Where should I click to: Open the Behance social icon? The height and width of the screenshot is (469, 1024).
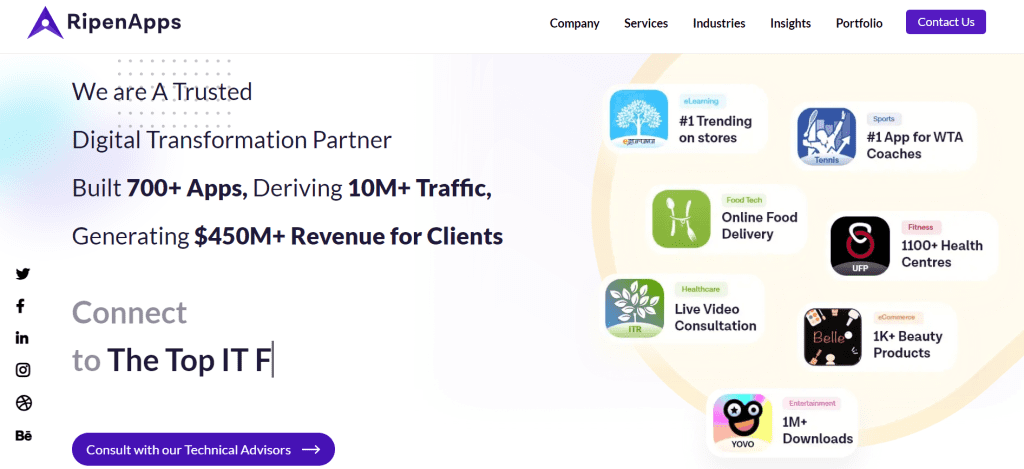pyautogui.click(x=23, y=435)
